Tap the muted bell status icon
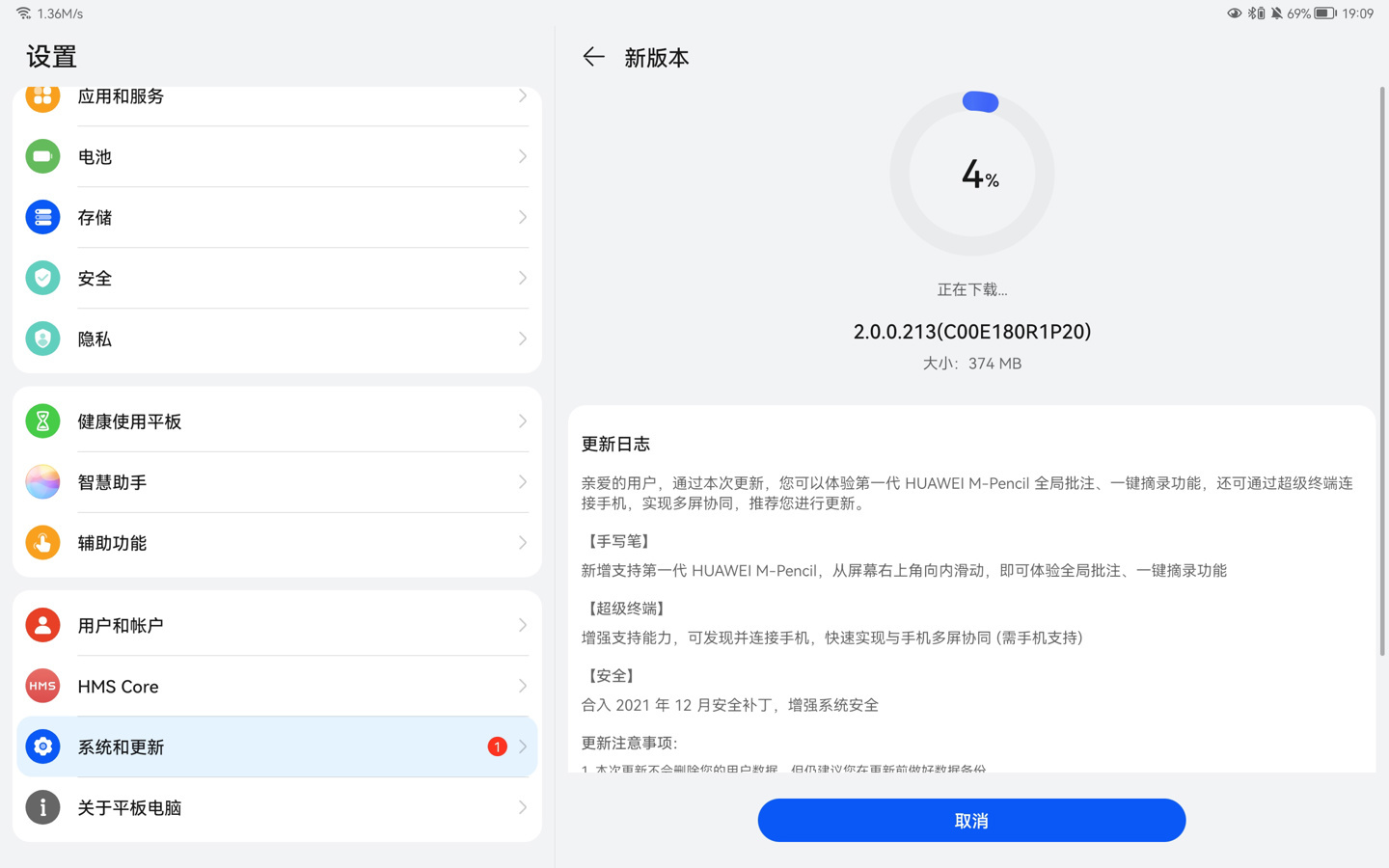The height and width of the screenshot is (868, 1389). [x=1276, y=14]
